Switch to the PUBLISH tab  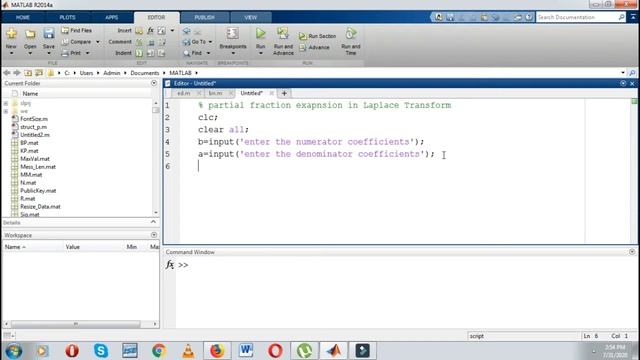point(204,18)
